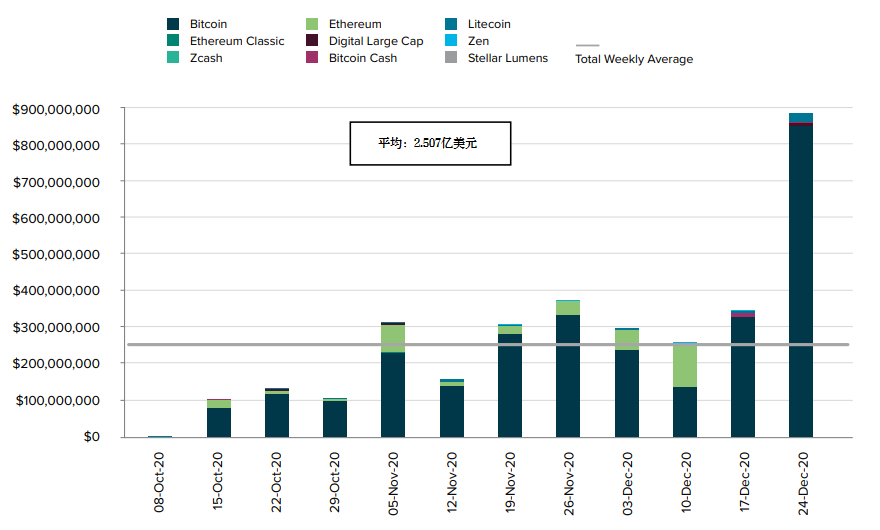Viewport: 880px width, 530px height.
Task: Click the Zen legend color swatch
Action: tap(451, 40)
